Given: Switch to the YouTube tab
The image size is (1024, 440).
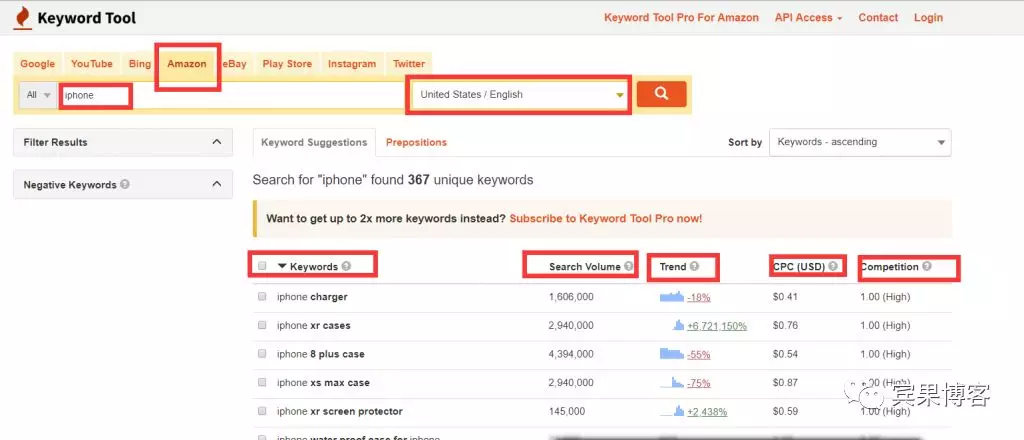Looking at the screenshot, I should tap(92, 63).
